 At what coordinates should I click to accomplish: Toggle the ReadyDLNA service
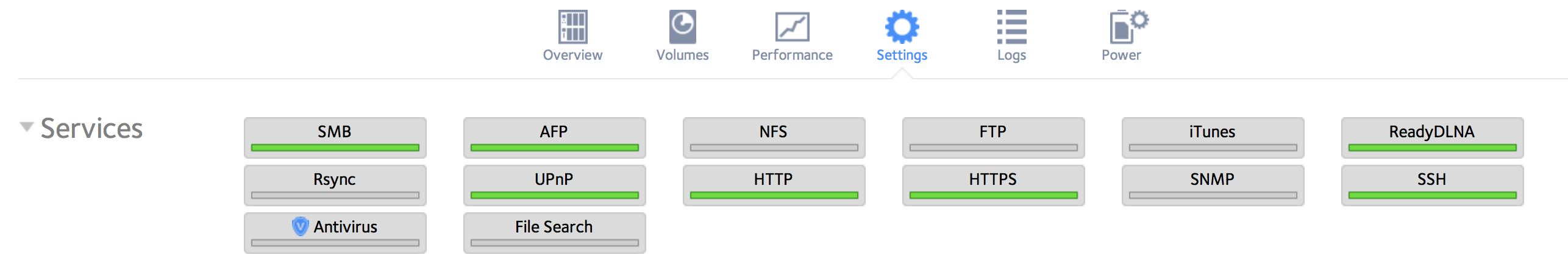pyautogui.click(x=1432, y=137)
